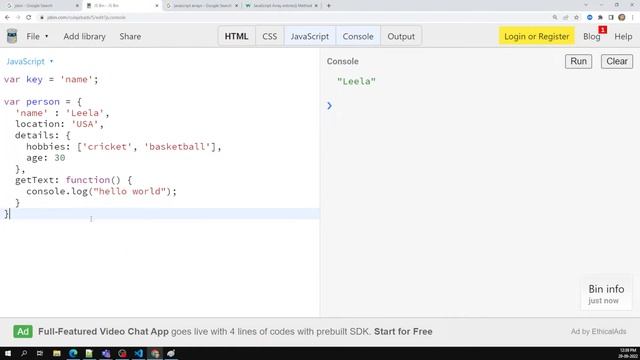Screen dimensions: 640x360
Task: Click the browser forward arrow
Action: coord(18,17)
